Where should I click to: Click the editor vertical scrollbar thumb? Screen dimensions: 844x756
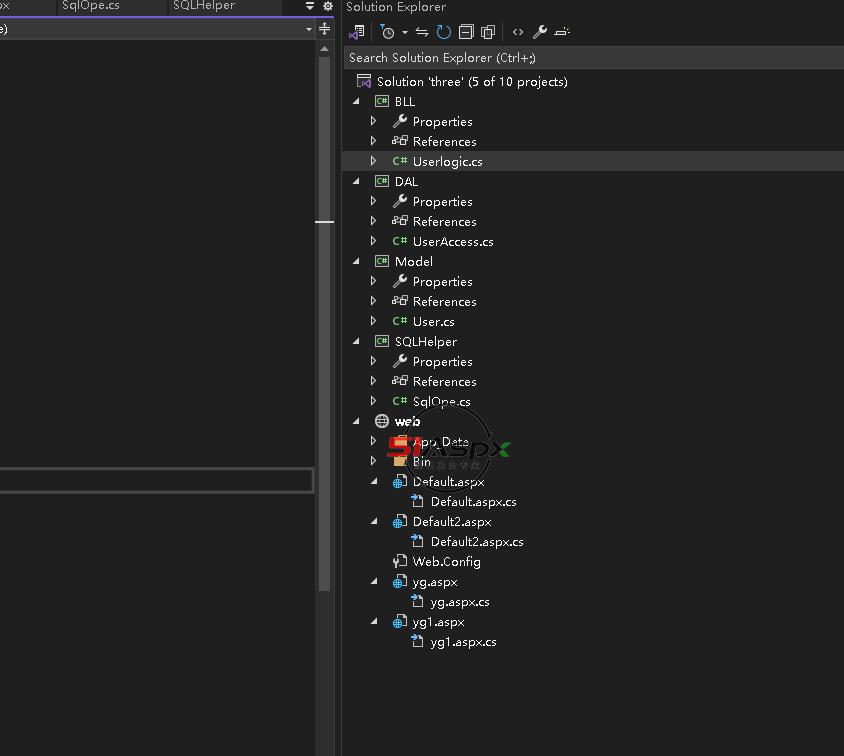click(324, 300)
